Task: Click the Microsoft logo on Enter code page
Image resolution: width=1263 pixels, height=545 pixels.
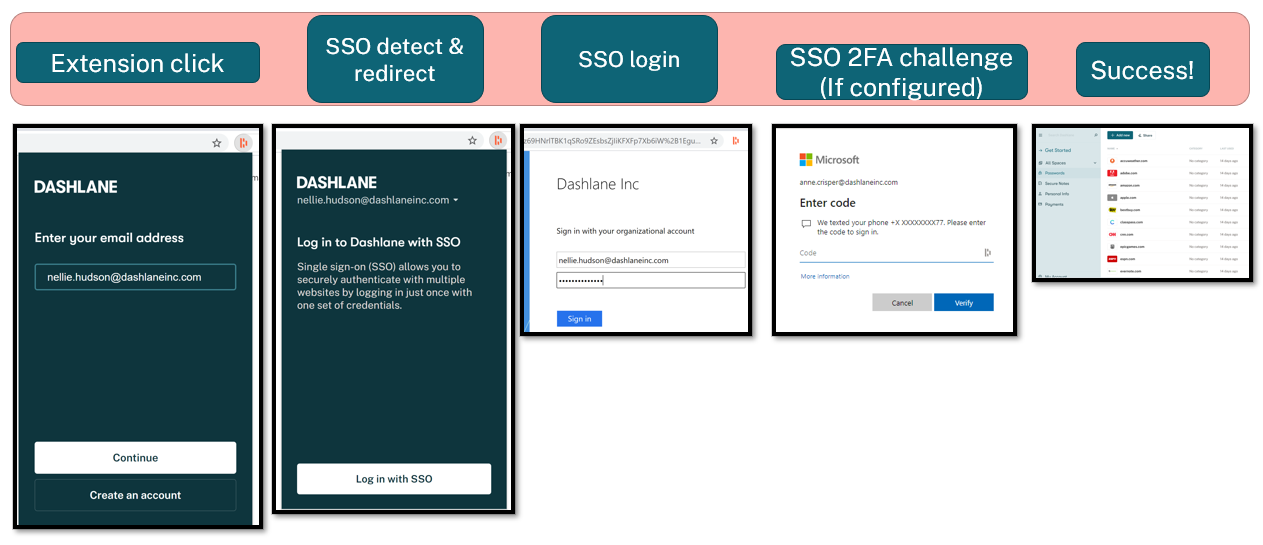Action: click(829, 160)
